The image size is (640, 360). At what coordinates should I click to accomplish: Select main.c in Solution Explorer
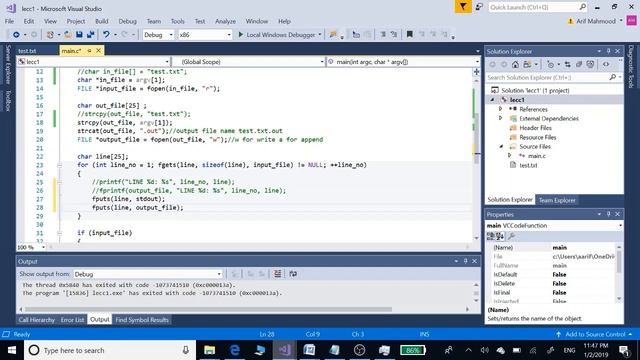pyautogui.click(x=536, y=156)
